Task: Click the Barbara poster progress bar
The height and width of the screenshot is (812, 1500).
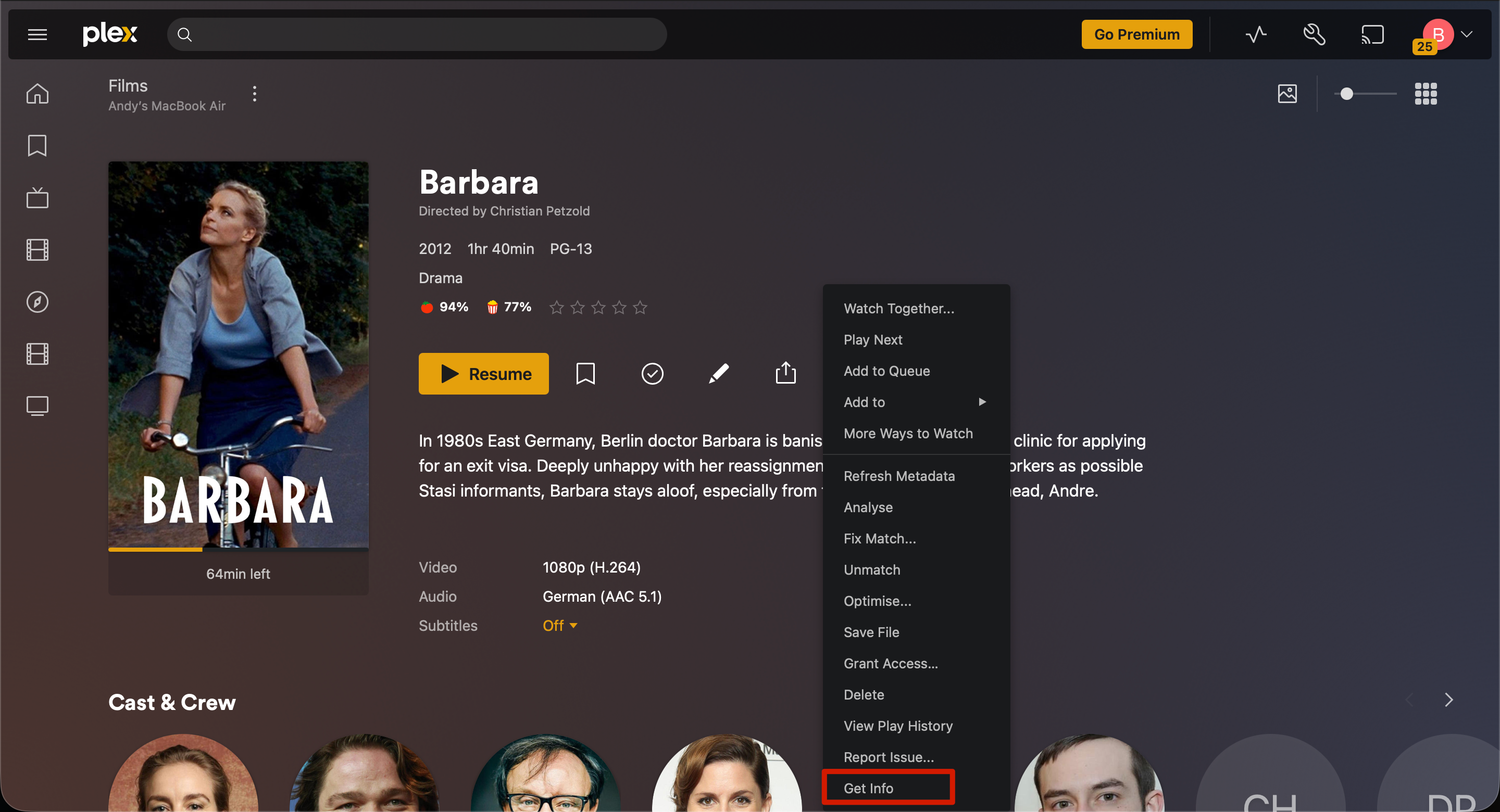Action: click(238, 550)
